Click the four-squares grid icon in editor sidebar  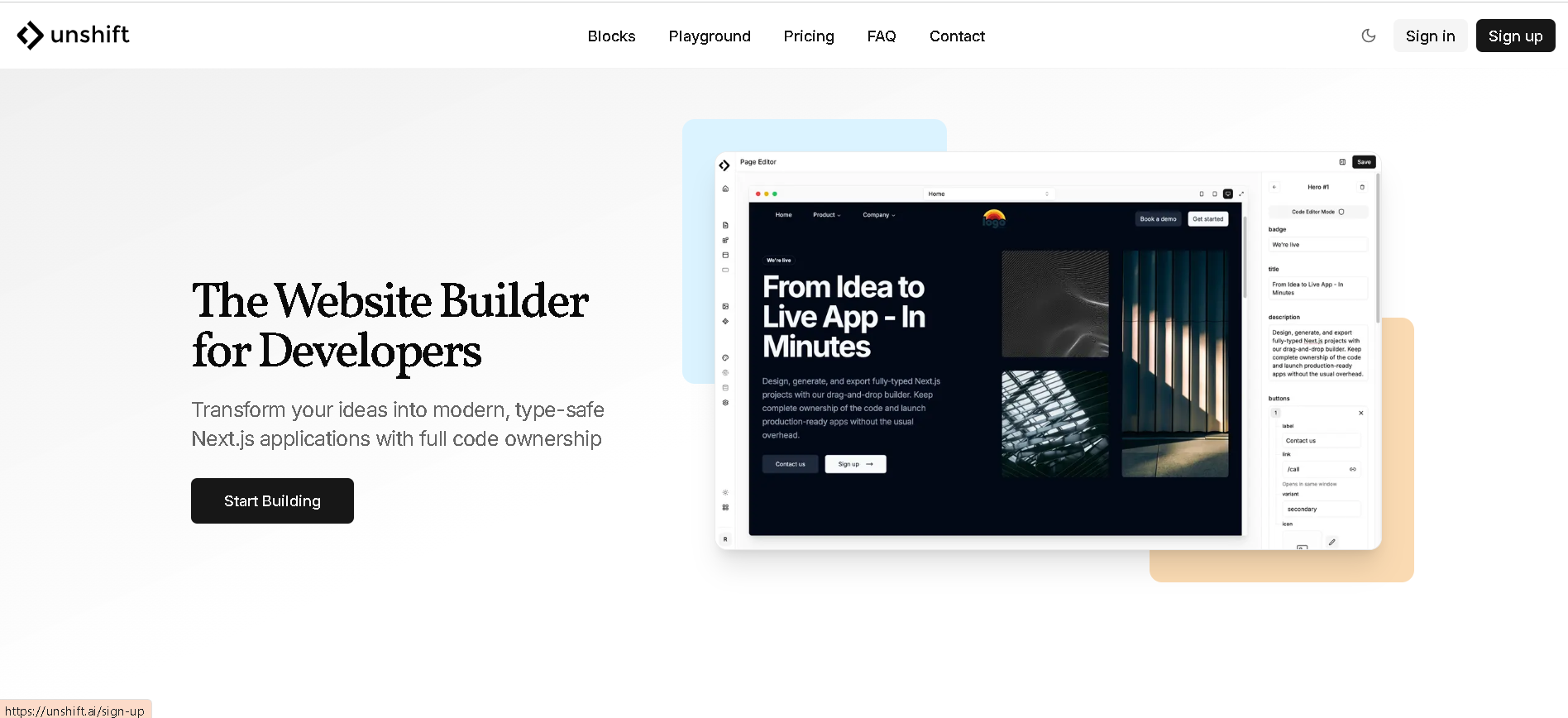pyautogui.click(x=725, y=508)
